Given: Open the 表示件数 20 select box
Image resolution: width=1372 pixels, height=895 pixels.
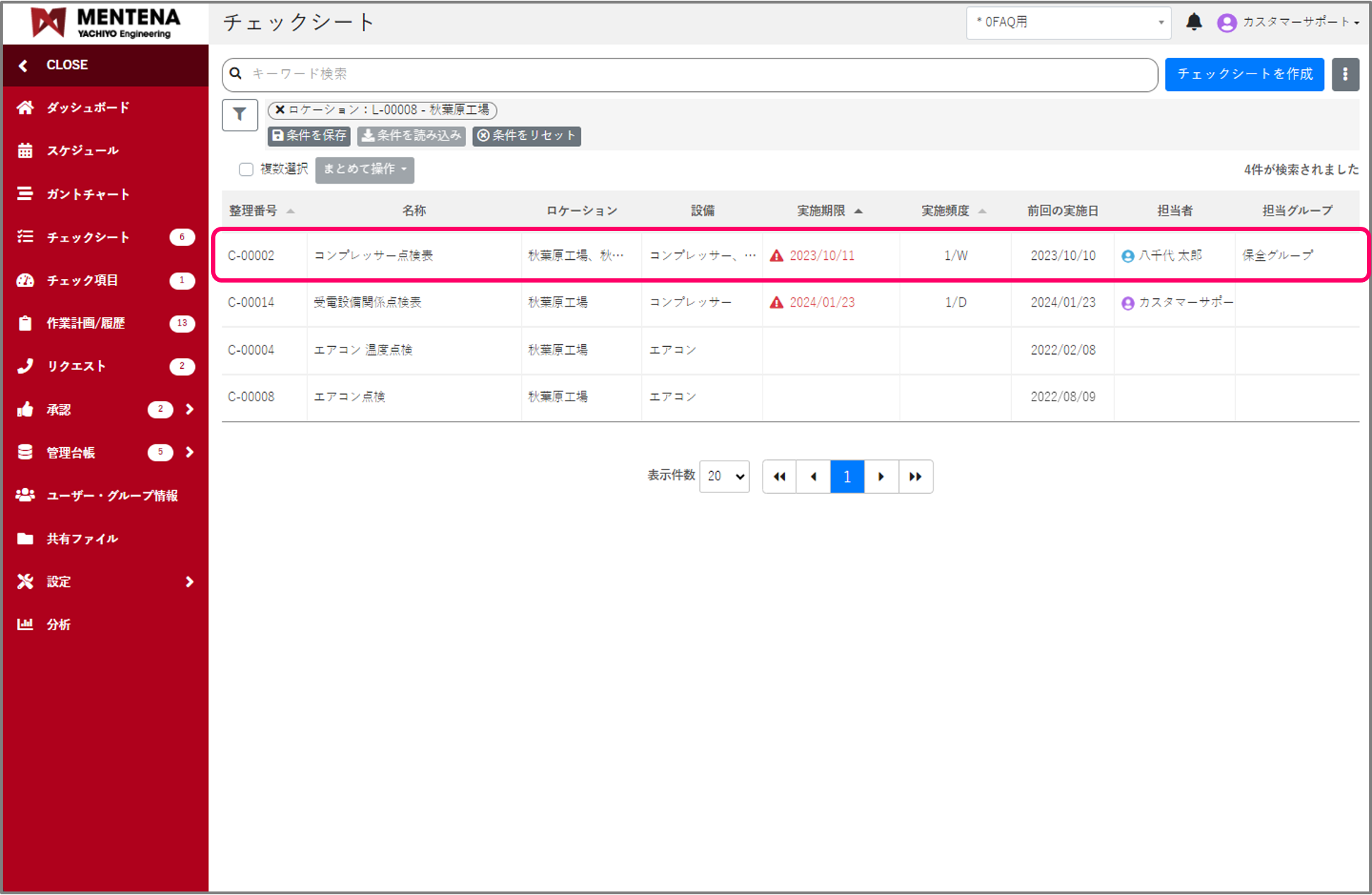Looking at the screenshot, I should (x=724, y=477).
